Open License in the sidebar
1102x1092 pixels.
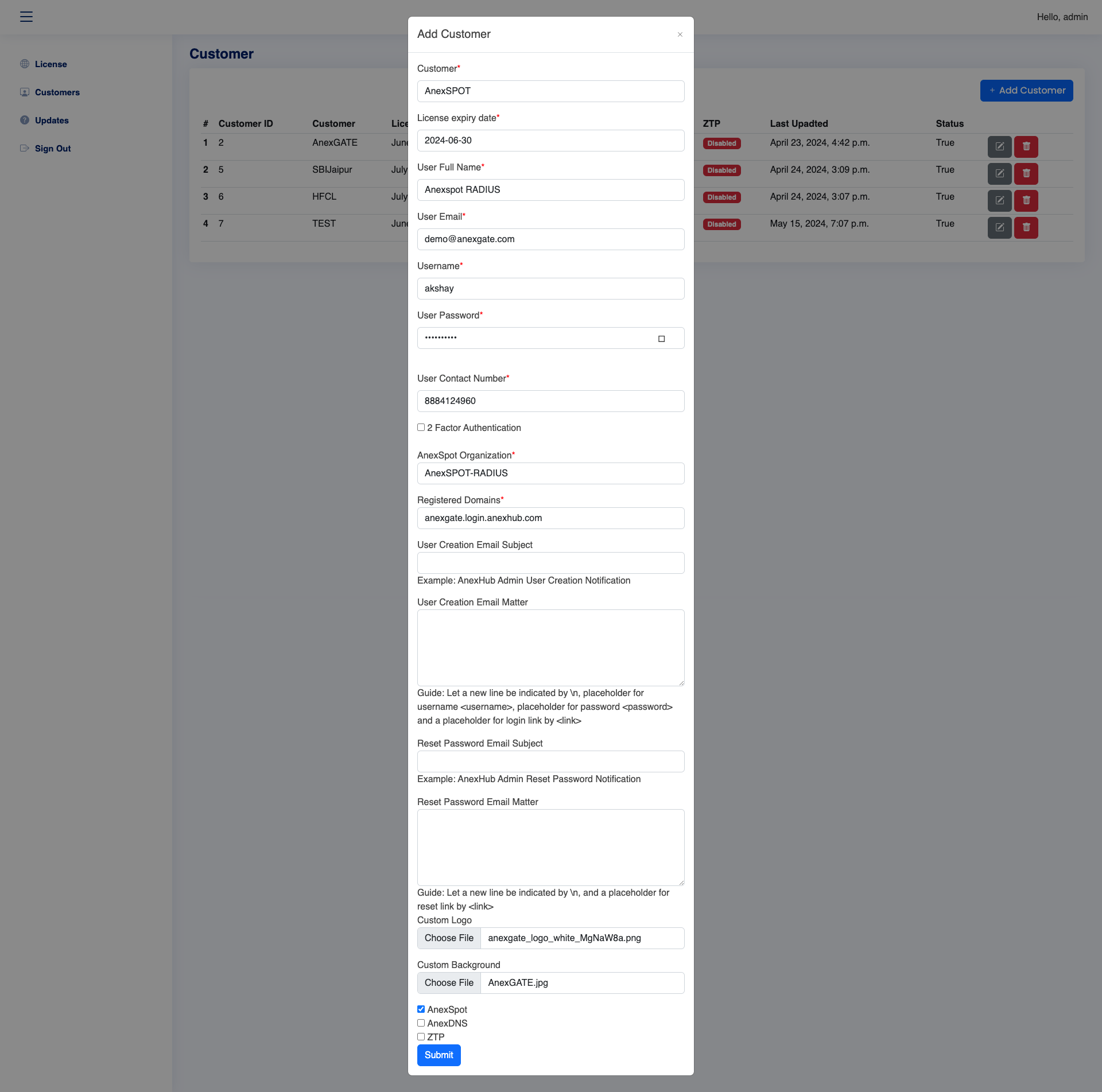[x=51, y=64]
